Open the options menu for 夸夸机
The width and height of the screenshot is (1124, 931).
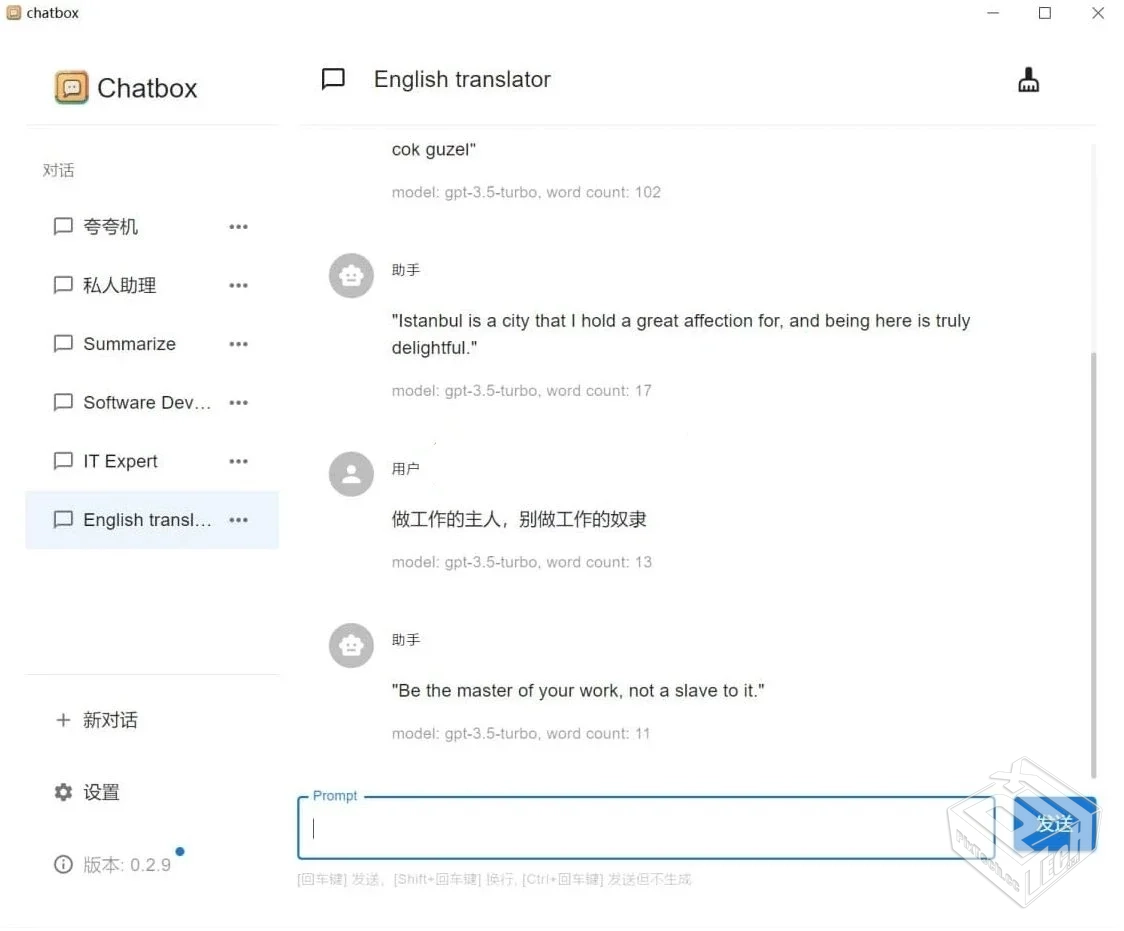click(x=238, y=226)
